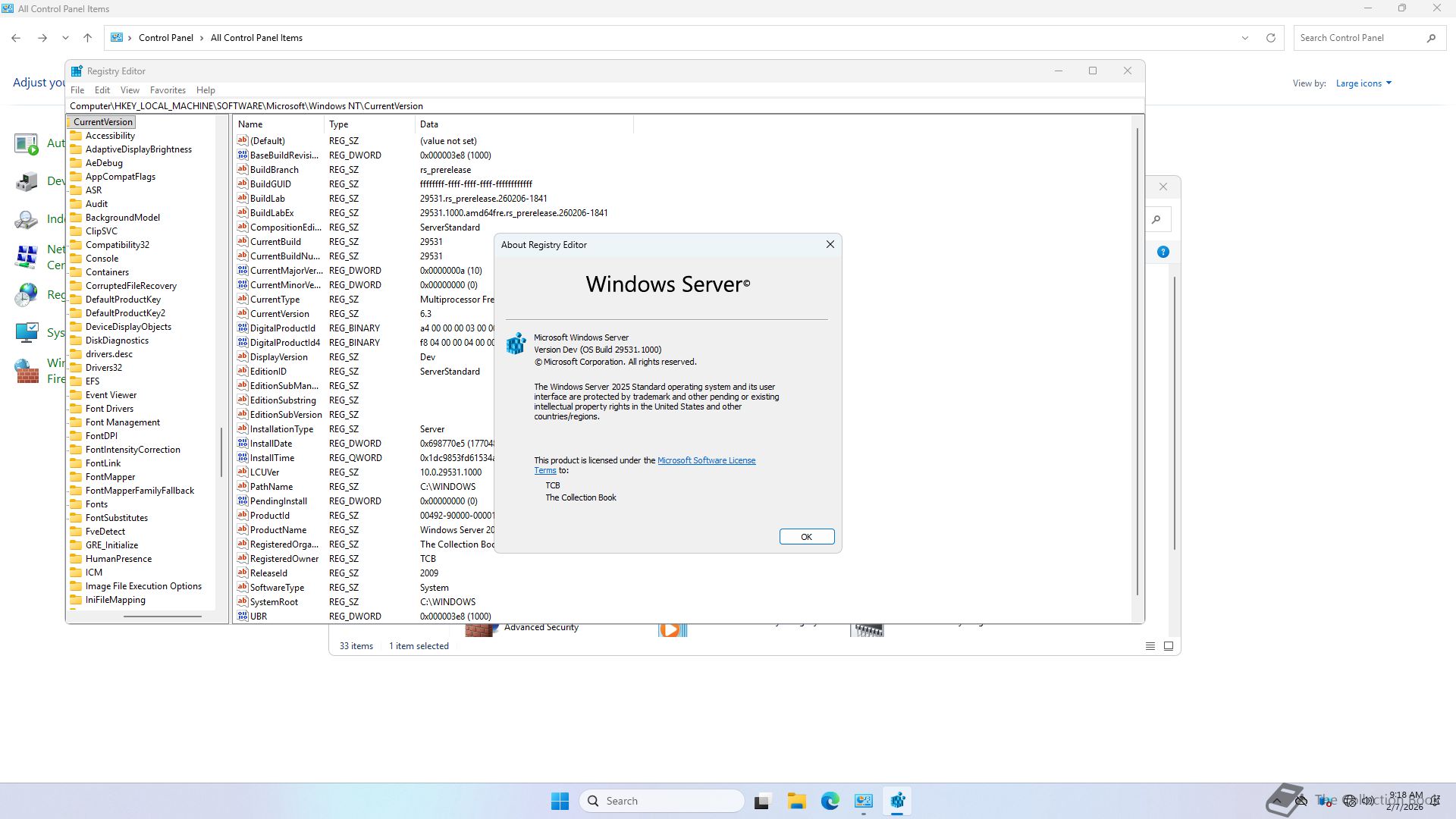1456x819 pixels.
Task: Refresh the Control Panel address bar
Action: point(1271,38)
